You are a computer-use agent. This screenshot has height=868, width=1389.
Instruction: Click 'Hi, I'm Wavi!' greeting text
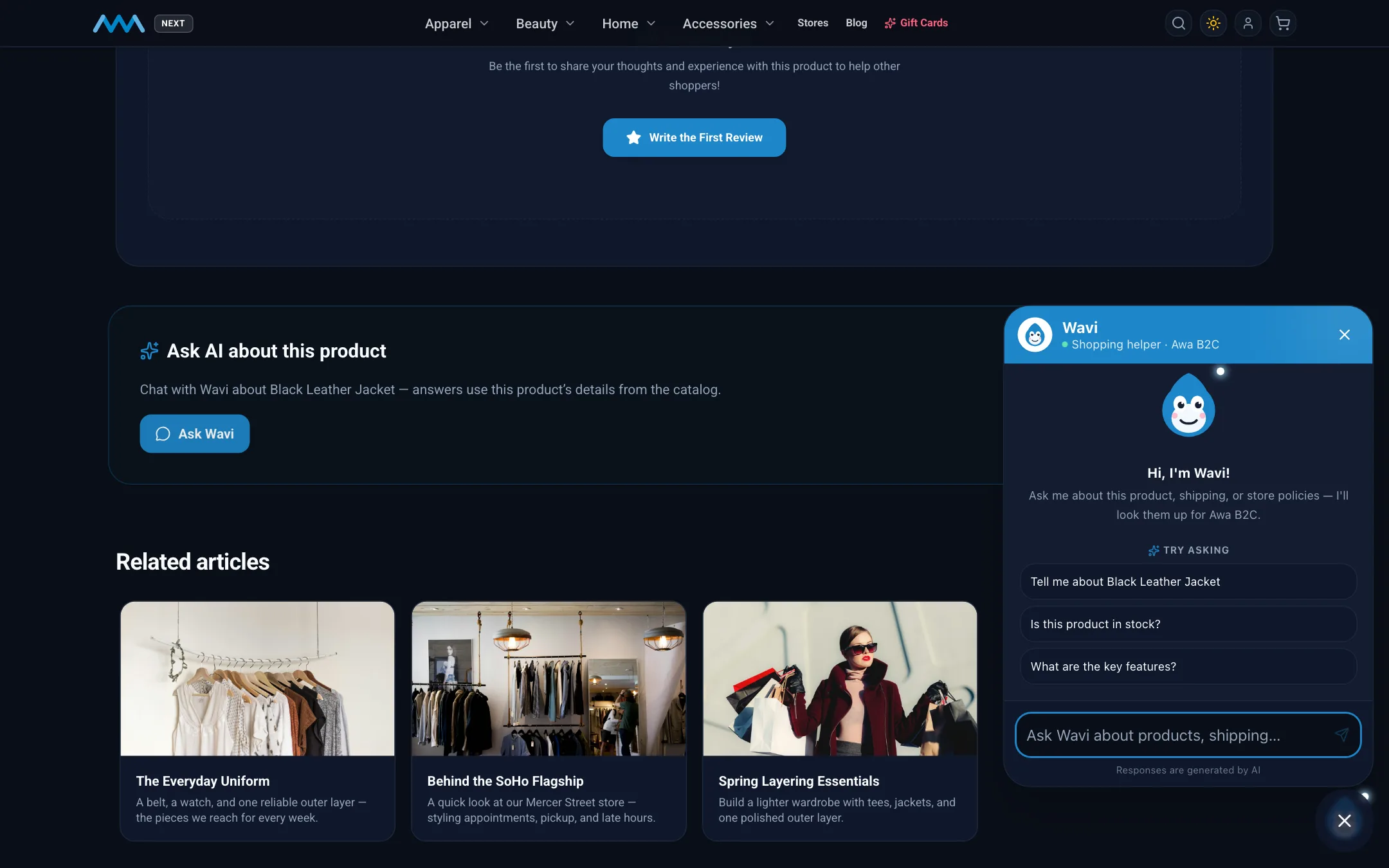(1188, 473)
